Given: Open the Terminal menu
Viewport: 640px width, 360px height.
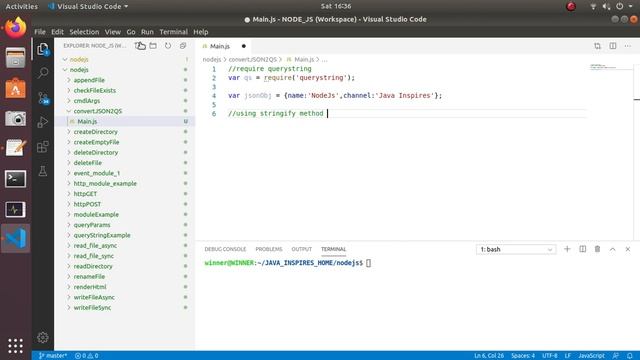Looking at the screenshot, I should click(x=173, y=32).
